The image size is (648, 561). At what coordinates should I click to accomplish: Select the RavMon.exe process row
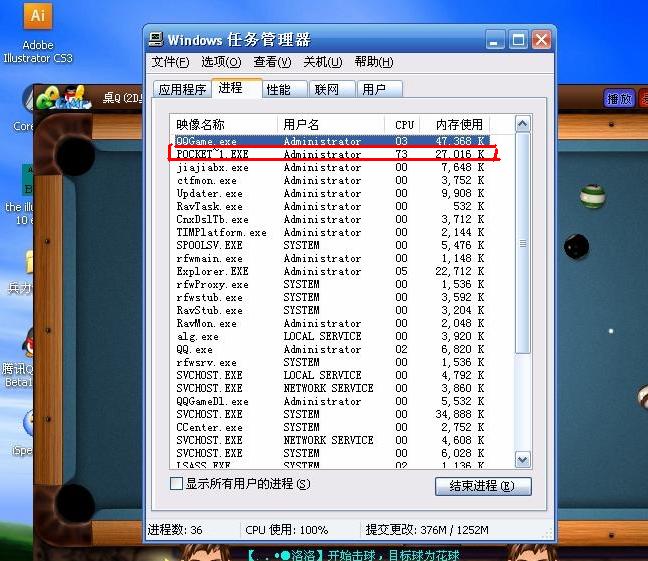pyautogui.click(x=330, y=323)
